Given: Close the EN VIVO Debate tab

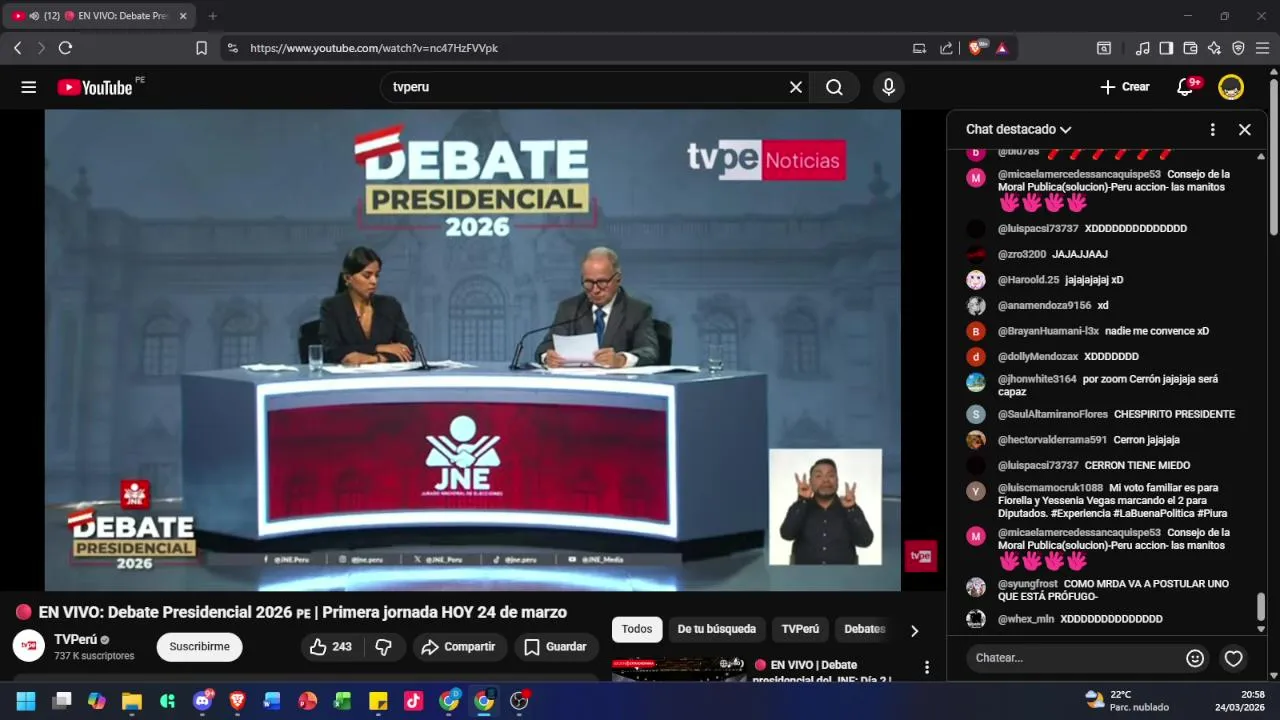Looking at the screenshot, I should pyautogui.click(x=182, y=16).
